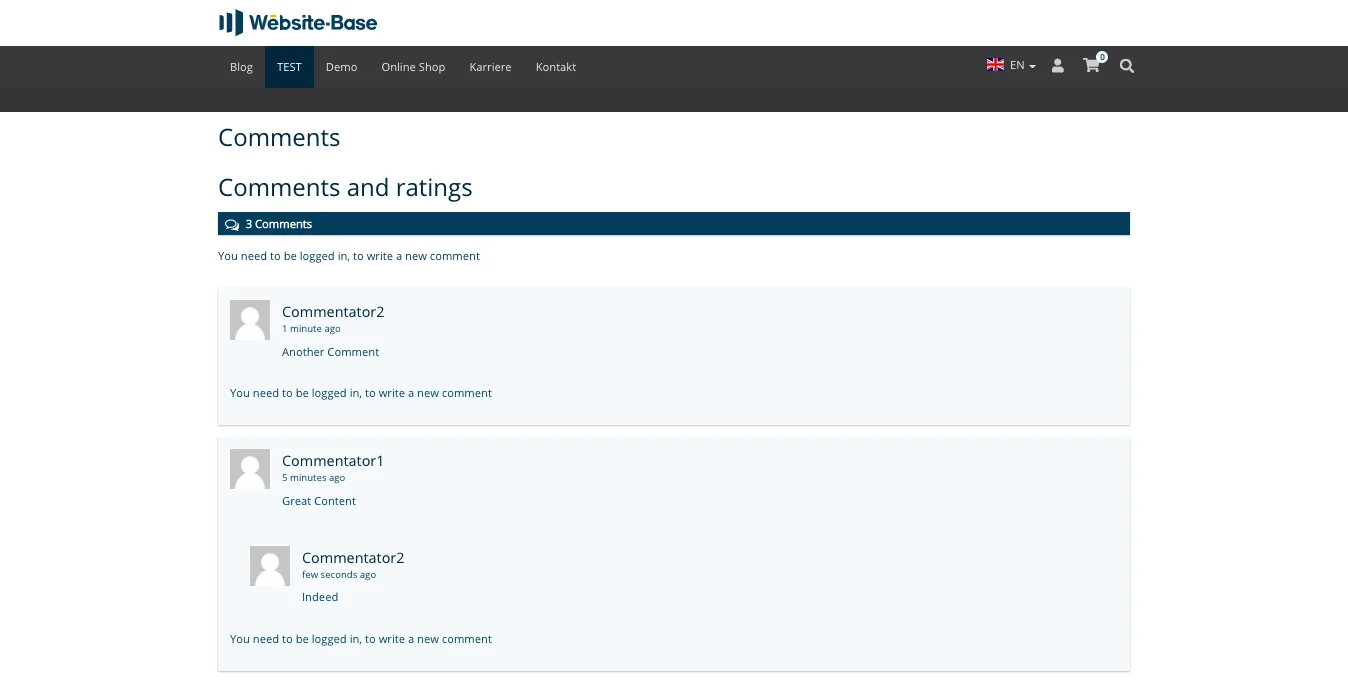Click the speech bubble comments icon
The width and height of the screenshot is (1348, 686).
(x=232, y=224)
